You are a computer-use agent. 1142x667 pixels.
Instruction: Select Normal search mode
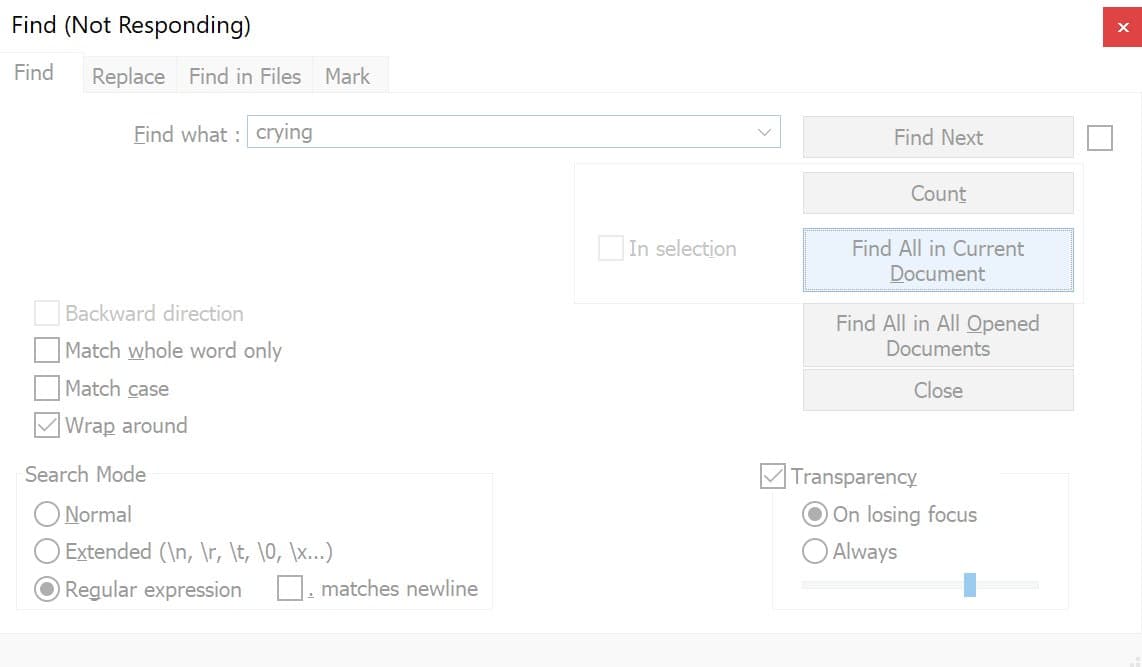tap(47, 514)
